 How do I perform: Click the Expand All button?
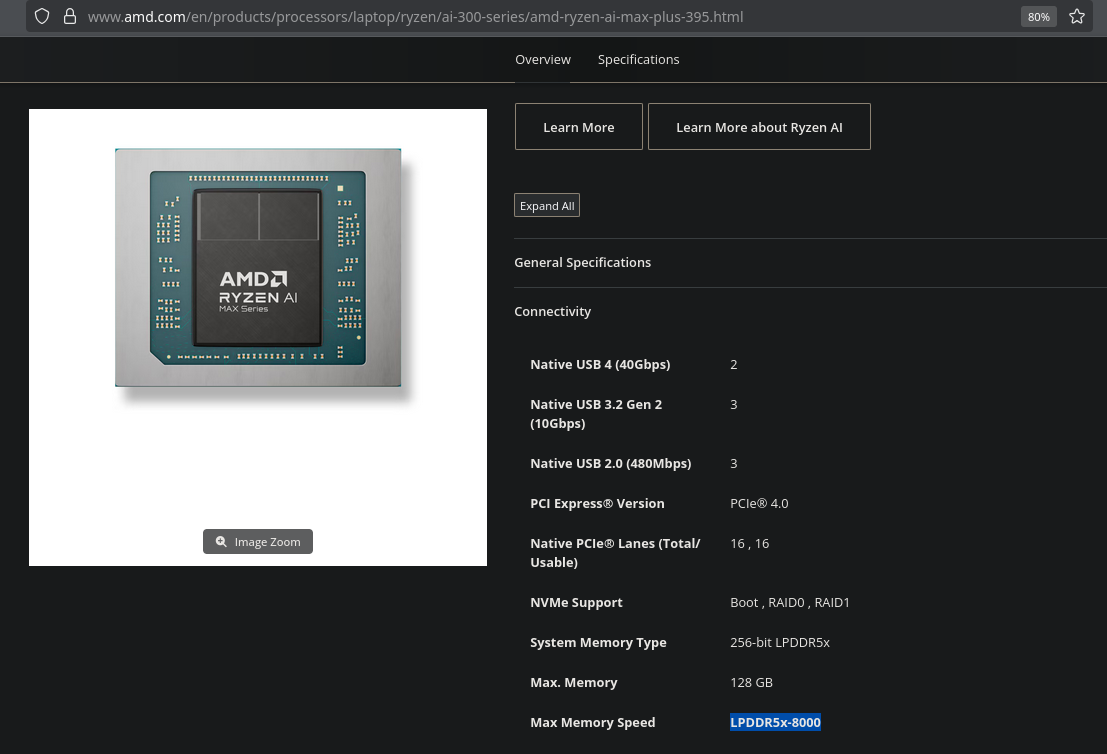coord(546,205)
